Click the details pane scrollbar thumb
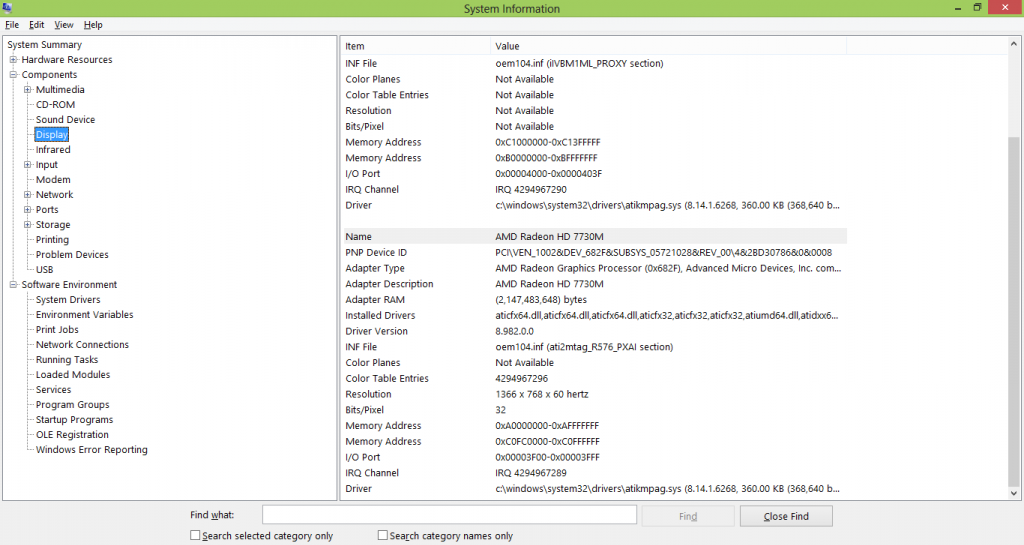 pos(1014,311)
